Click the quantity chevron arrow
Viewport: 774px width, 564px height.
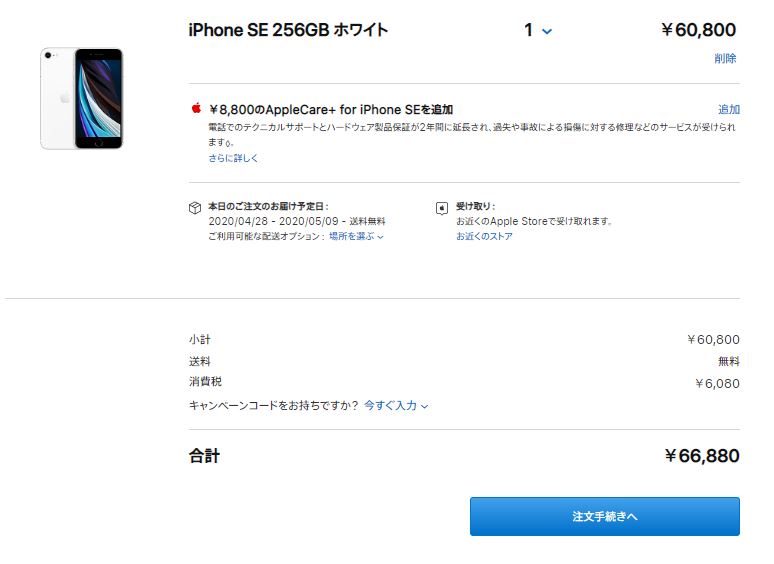[x=547, y=32]
